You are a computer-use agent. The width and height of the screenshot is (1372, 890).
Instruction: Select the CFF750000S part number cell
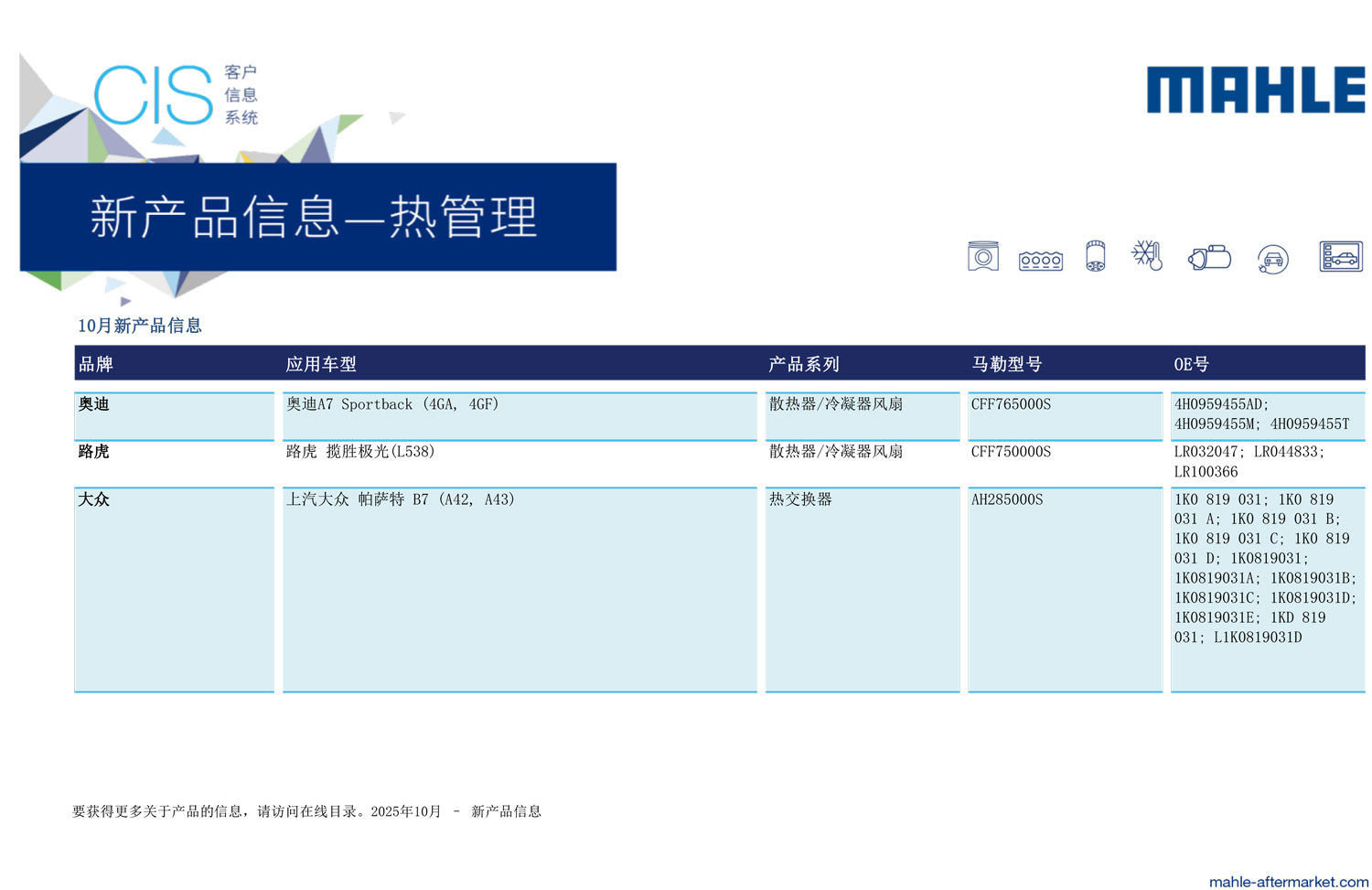pos(1011,452)
